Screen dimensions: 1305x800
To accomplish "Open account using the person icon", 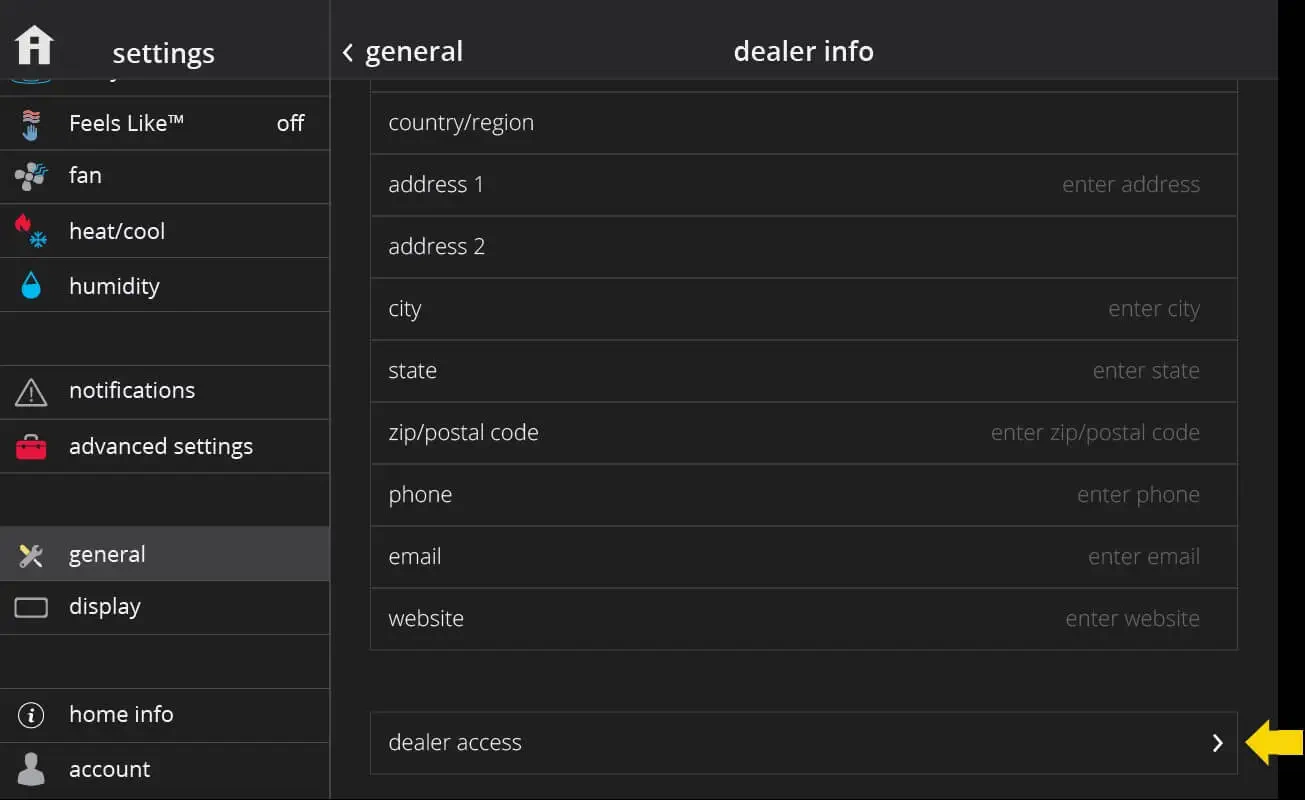I will [31, 769].
